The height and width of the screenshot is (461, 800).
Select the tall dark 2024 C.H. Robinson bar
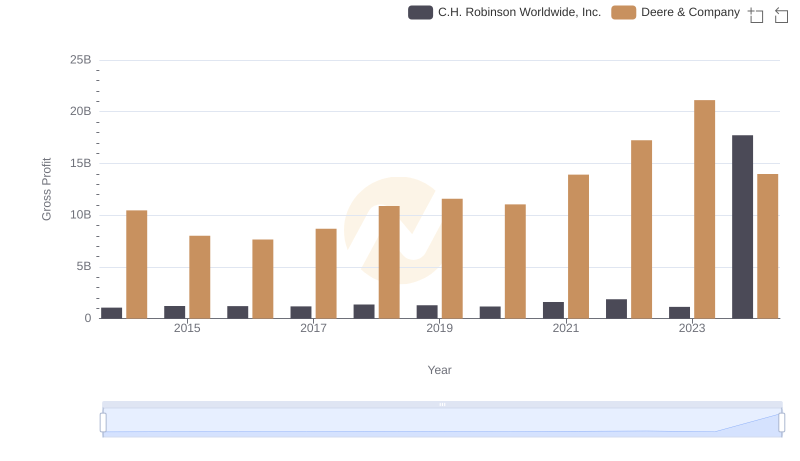pos(742,227)
